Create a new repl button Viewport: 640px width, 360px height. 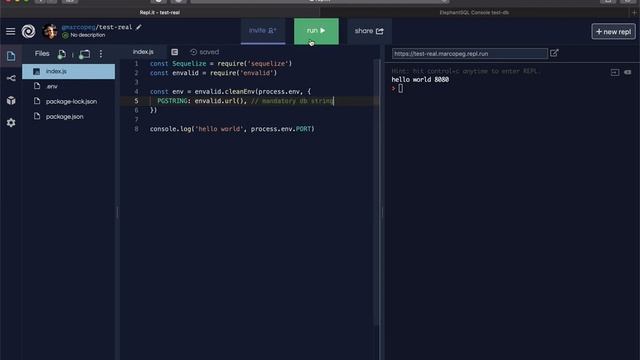click(613, 31)
